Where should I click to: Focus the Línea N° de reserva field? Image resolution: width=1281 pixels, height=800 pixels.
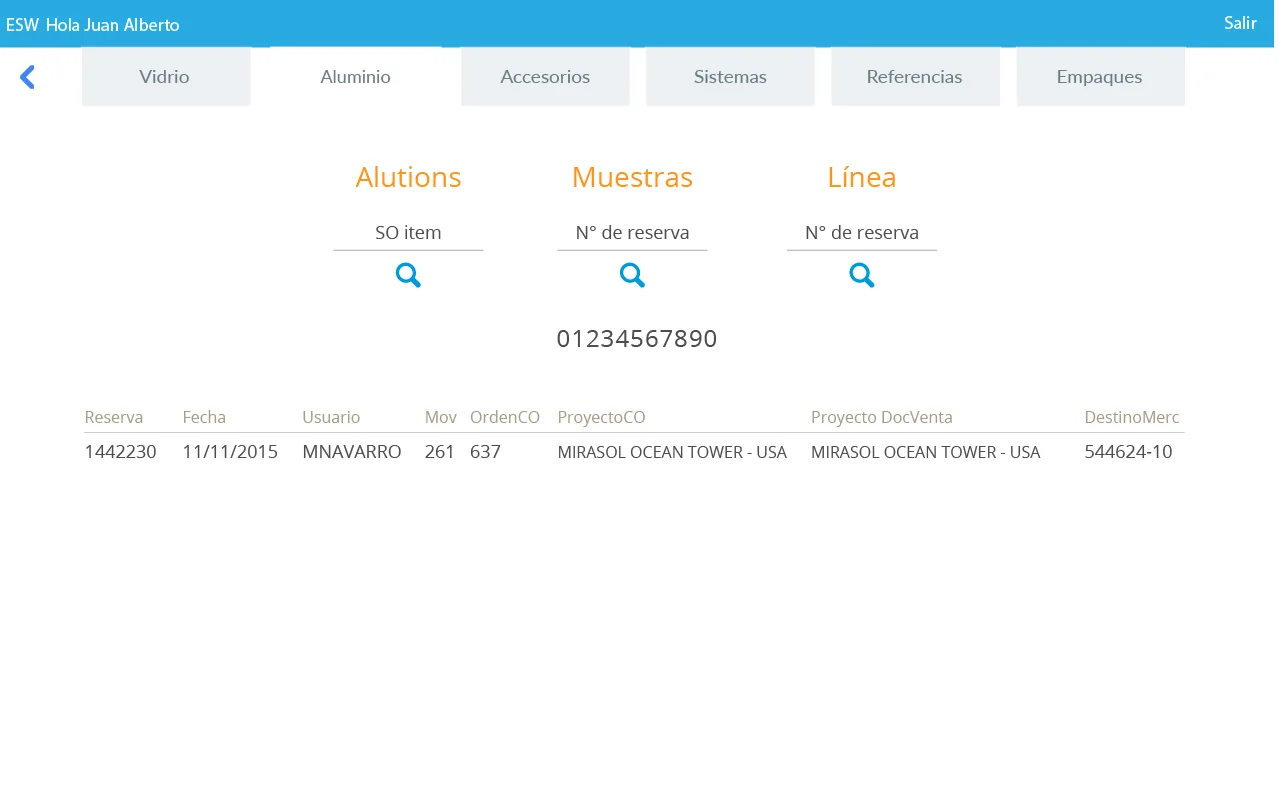click(x=862, y=233)
